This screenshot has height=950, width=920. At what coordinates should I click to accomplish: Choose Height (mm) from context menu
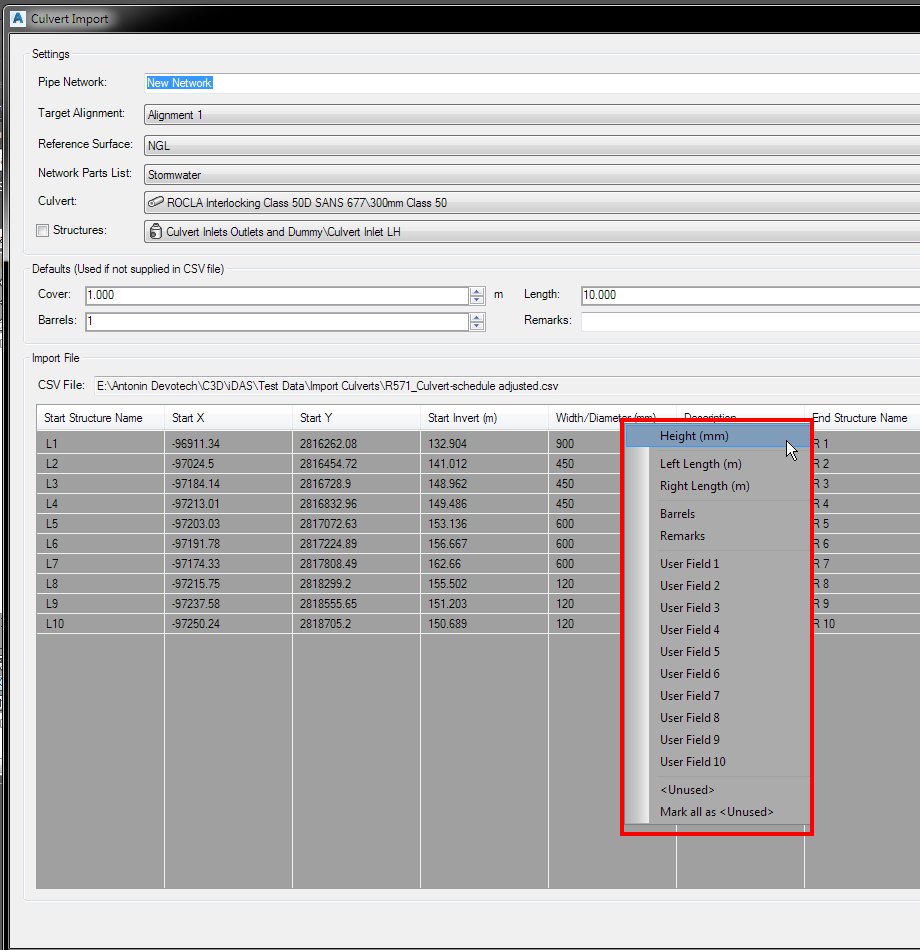coord(718,436)
